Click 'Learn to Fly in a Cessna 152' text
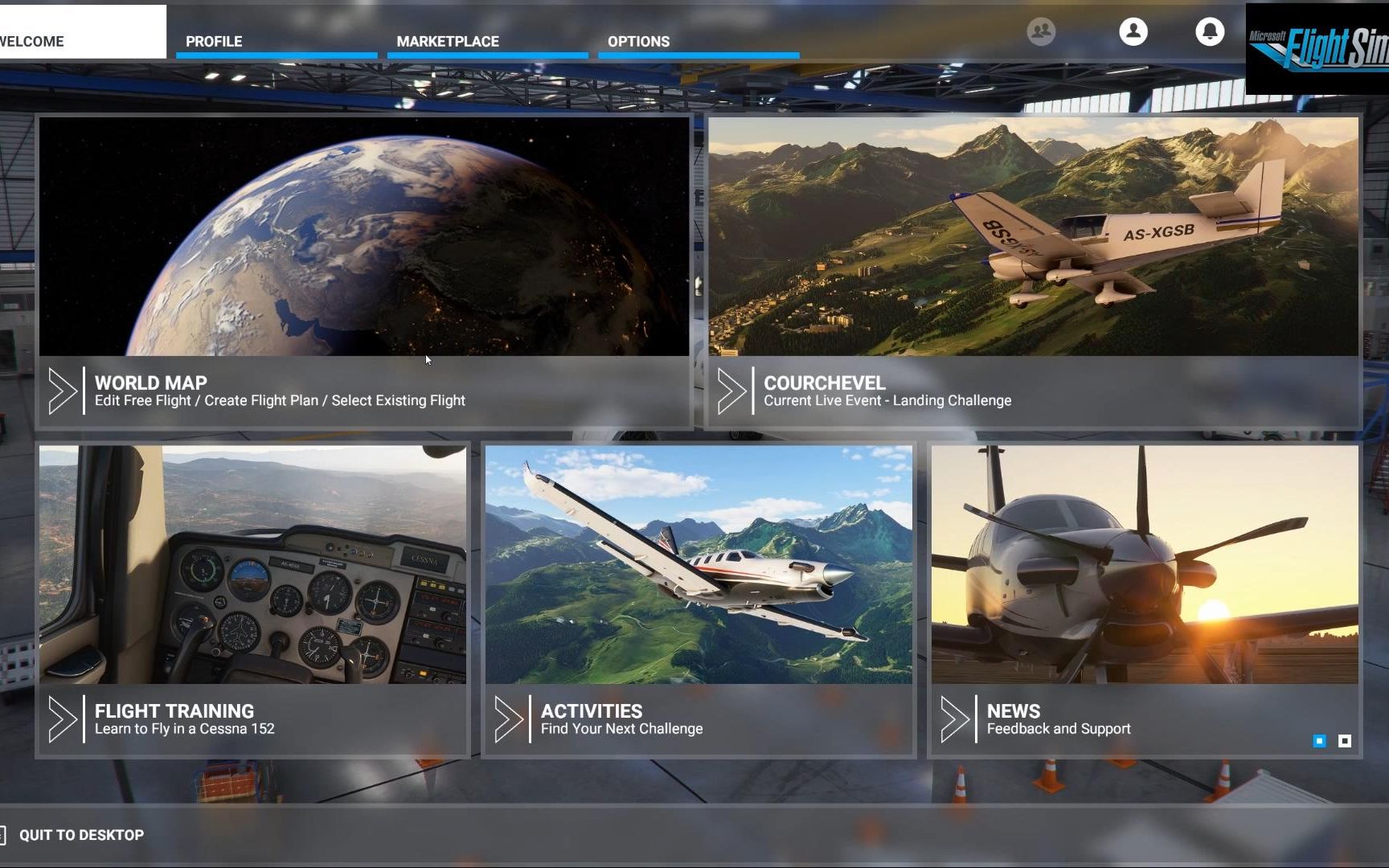The image size is (1389, 868). tap(184, 729)
